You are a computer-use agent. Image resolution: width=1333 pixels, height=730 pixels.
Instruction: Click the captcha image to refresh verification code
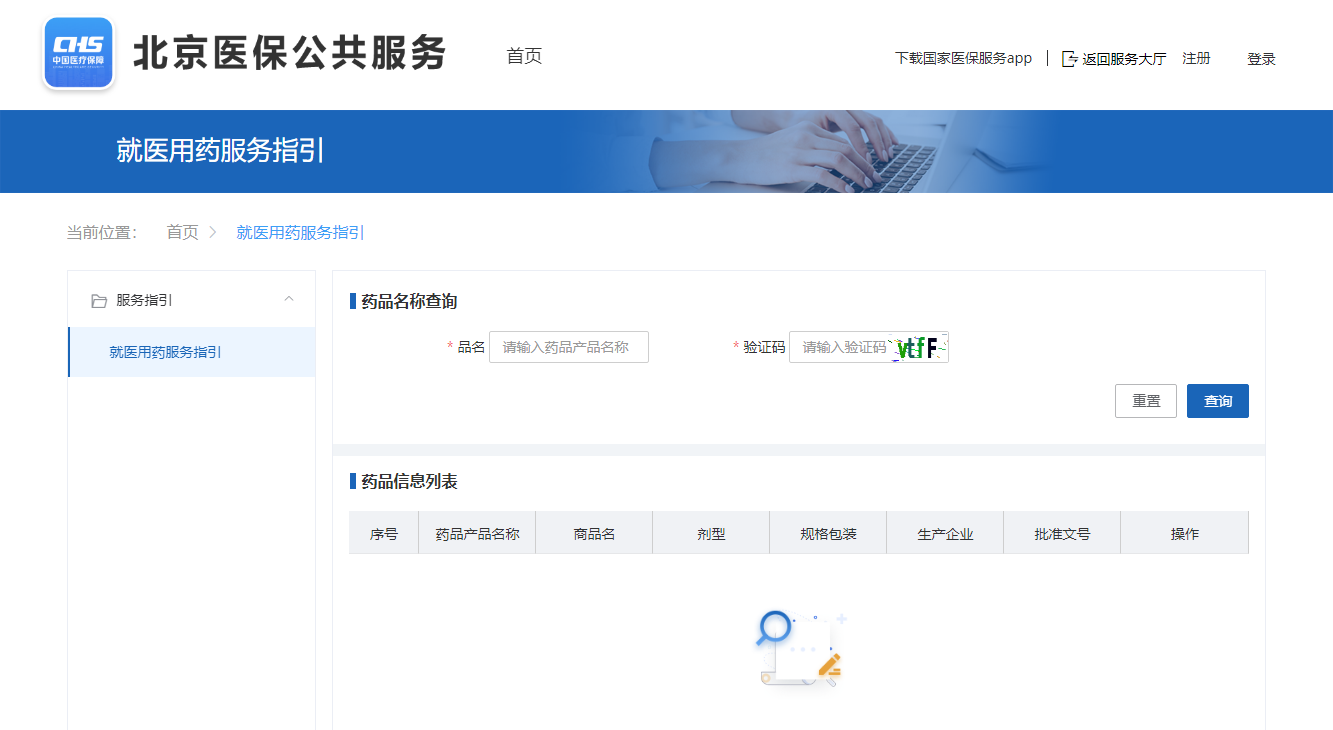tap(919, 347)
